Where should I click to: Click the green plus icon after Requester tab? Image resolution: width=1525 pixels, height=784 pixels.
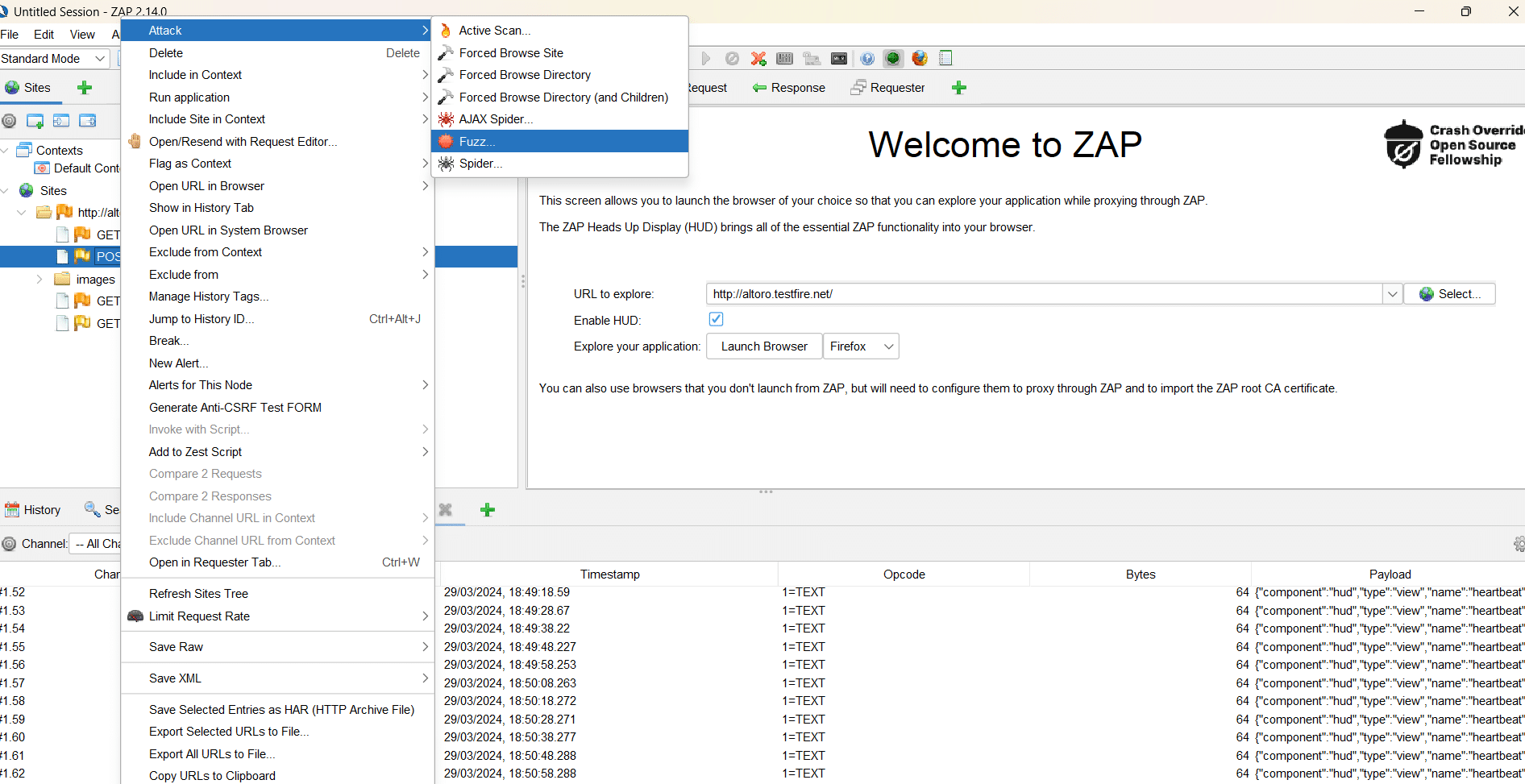click(x=959, y=88)
